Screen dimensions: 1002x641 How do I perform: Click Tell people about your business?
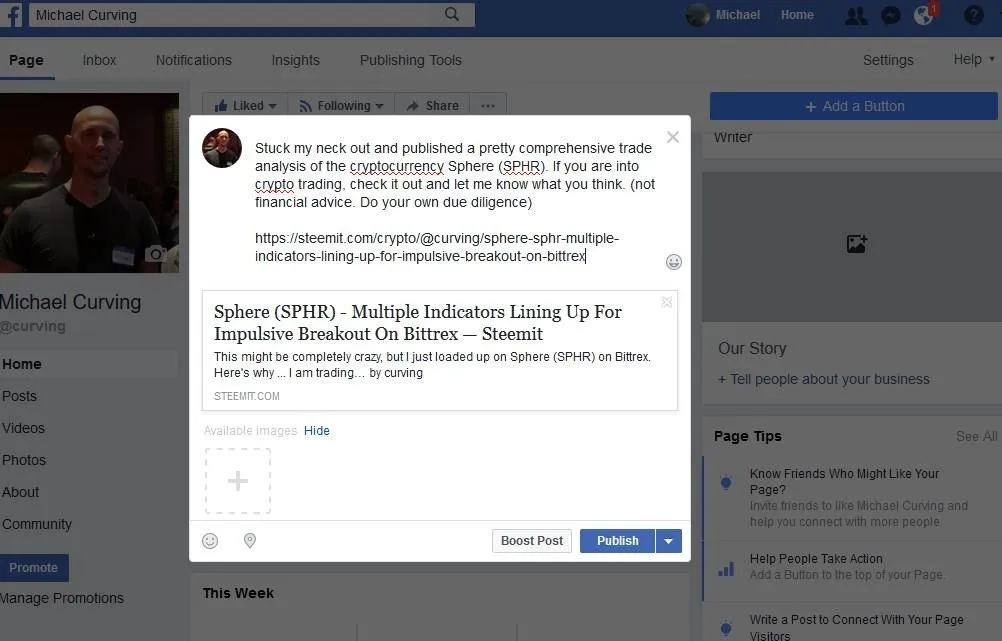pos(824,379)
